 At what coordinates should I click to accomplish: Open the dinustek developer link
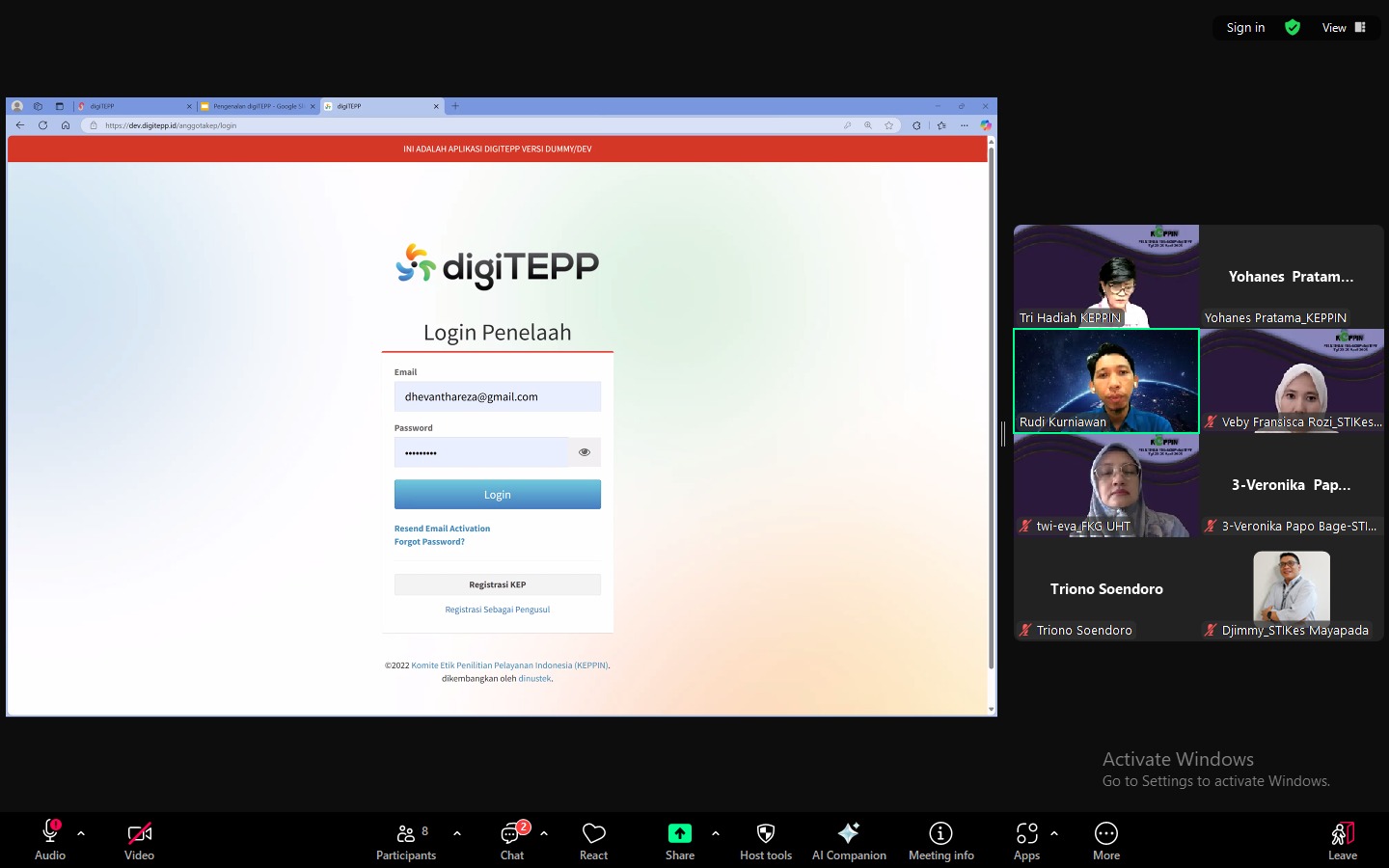pos(534,679)
